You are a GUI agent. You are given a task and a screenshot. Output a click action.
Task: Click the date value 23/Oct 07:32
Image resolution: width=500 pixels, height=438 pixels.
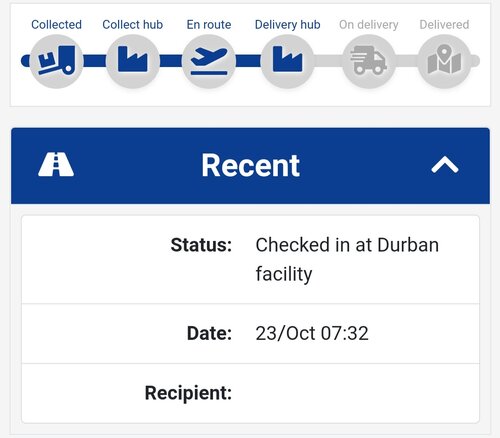coord(312,333)
